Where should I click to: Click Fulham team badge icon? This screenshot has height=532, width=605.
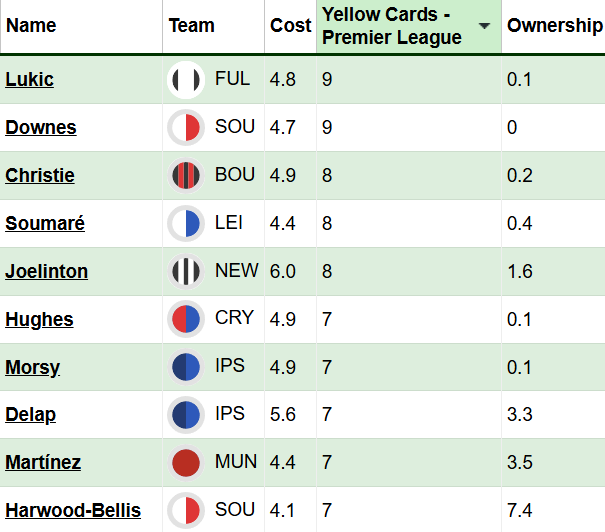point(185,80)
